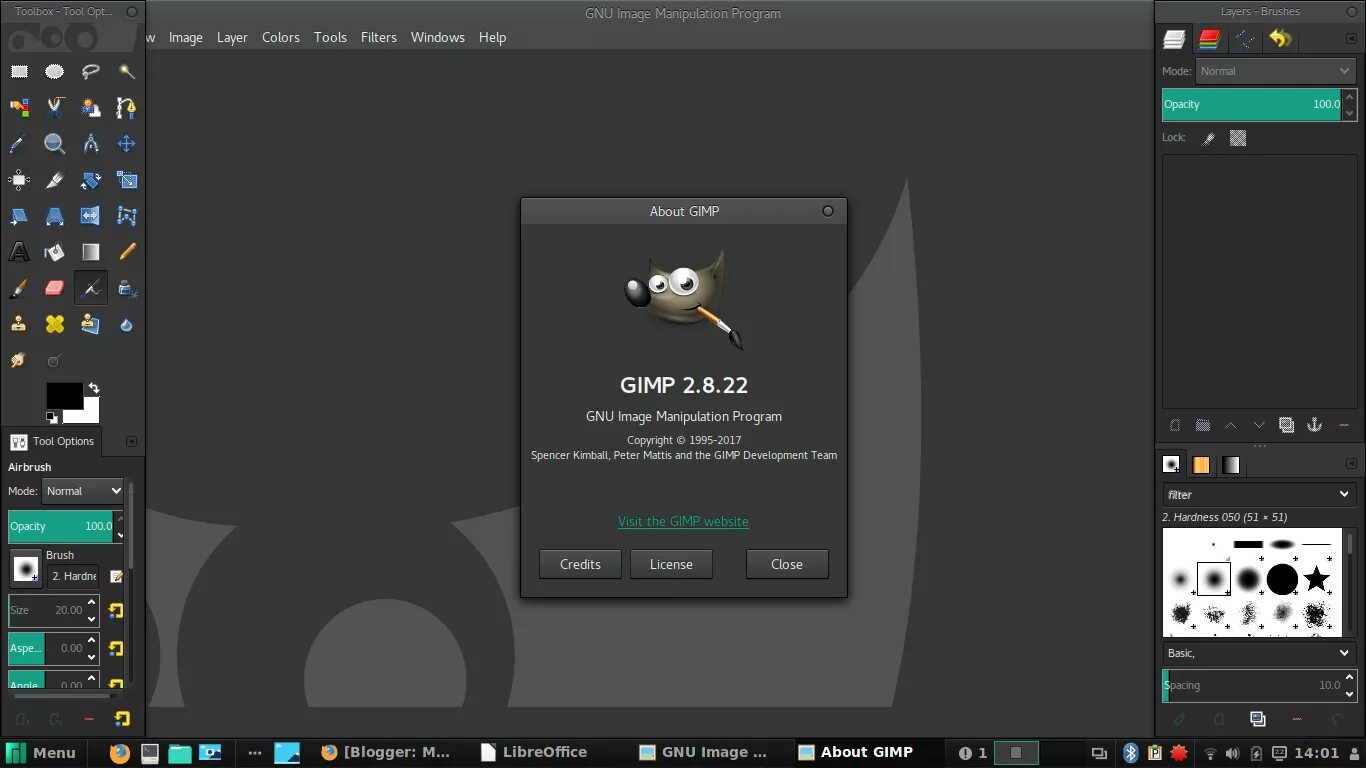Increase Spacing with the up stepper arrow
This screenshot has width=1366, height=768.
(x=1349, y=678)
